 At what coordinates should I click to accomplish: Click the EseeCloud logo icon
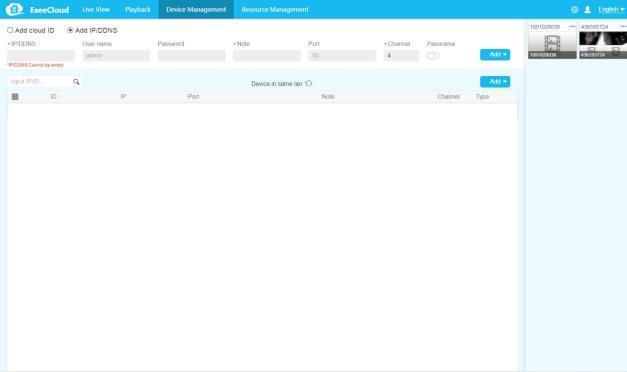[x=14, y=9]
